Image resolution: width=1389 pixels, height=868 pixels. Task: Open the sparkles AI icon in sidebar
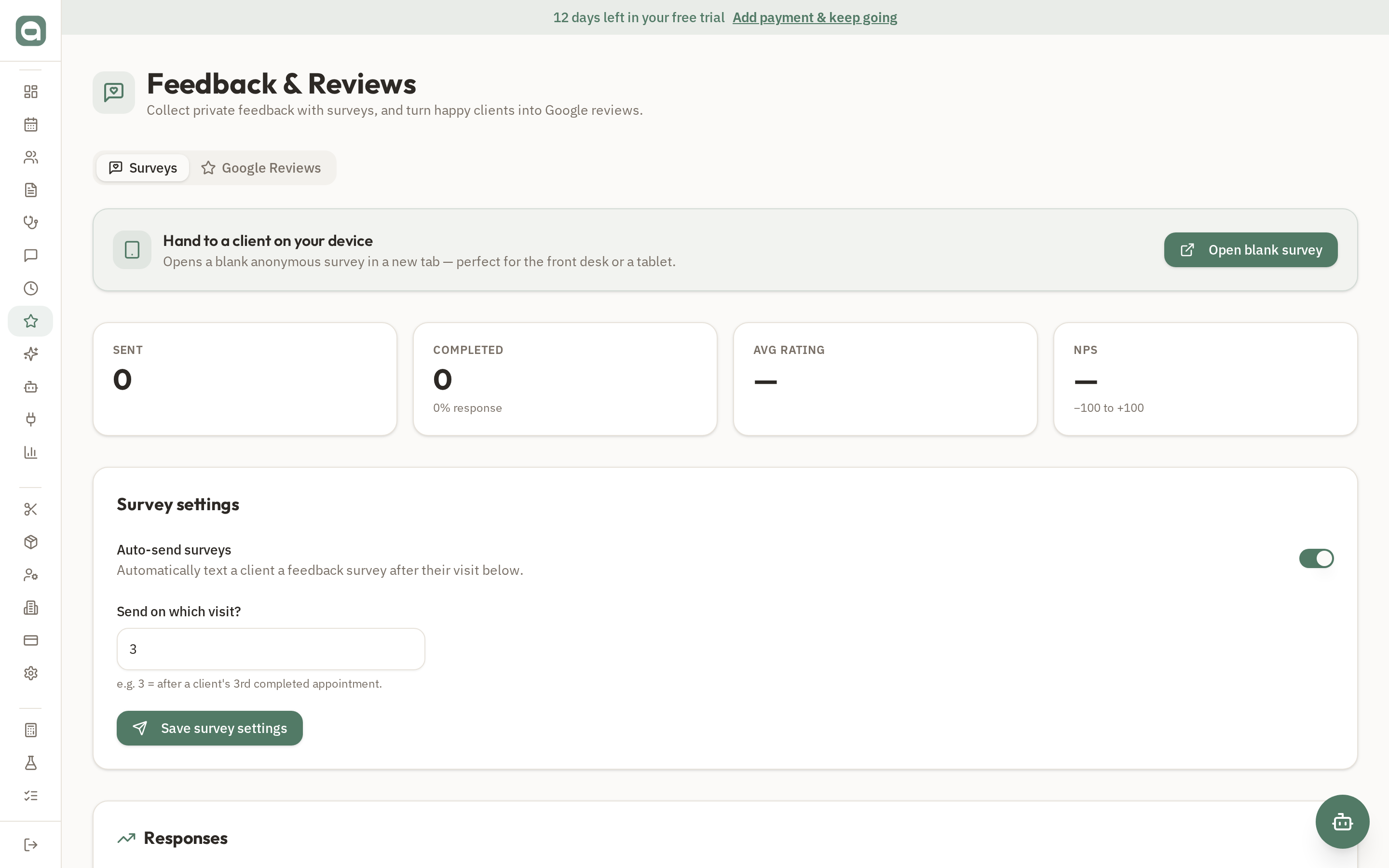(x=30, y=353)
